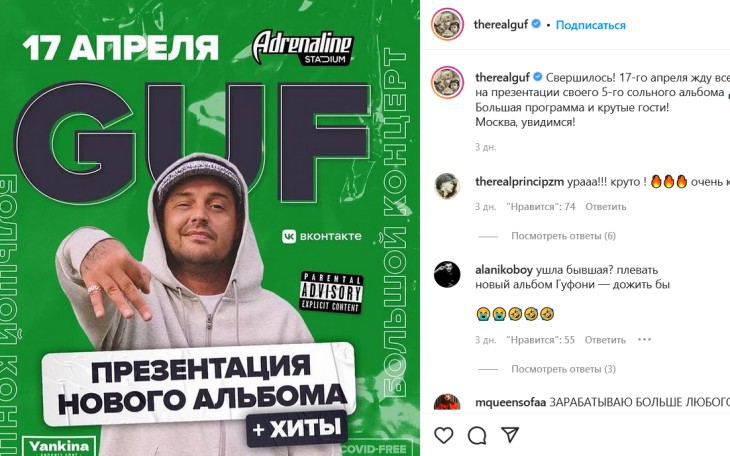Viewport: 730px width, 456px height.
Task: Click mqueensofaa commenter avatar
Action: point(447,402)
